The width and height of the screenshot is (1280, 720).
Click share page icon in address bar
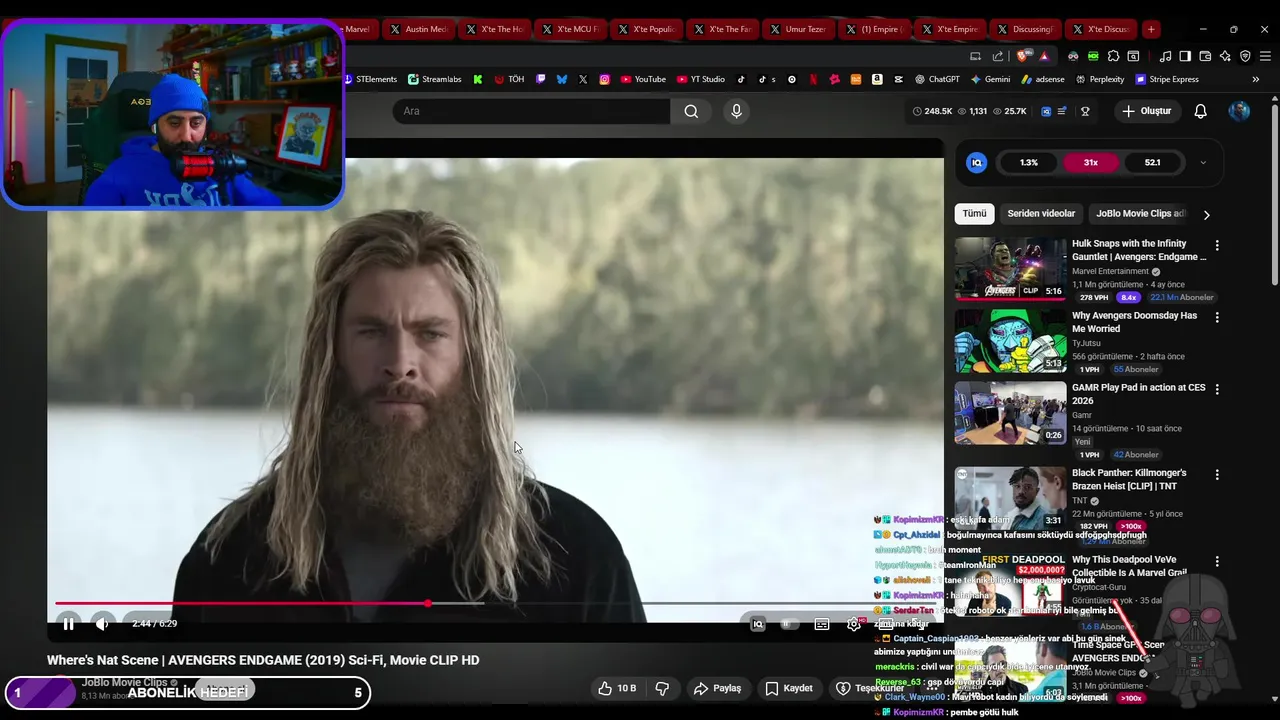[998, 56]
